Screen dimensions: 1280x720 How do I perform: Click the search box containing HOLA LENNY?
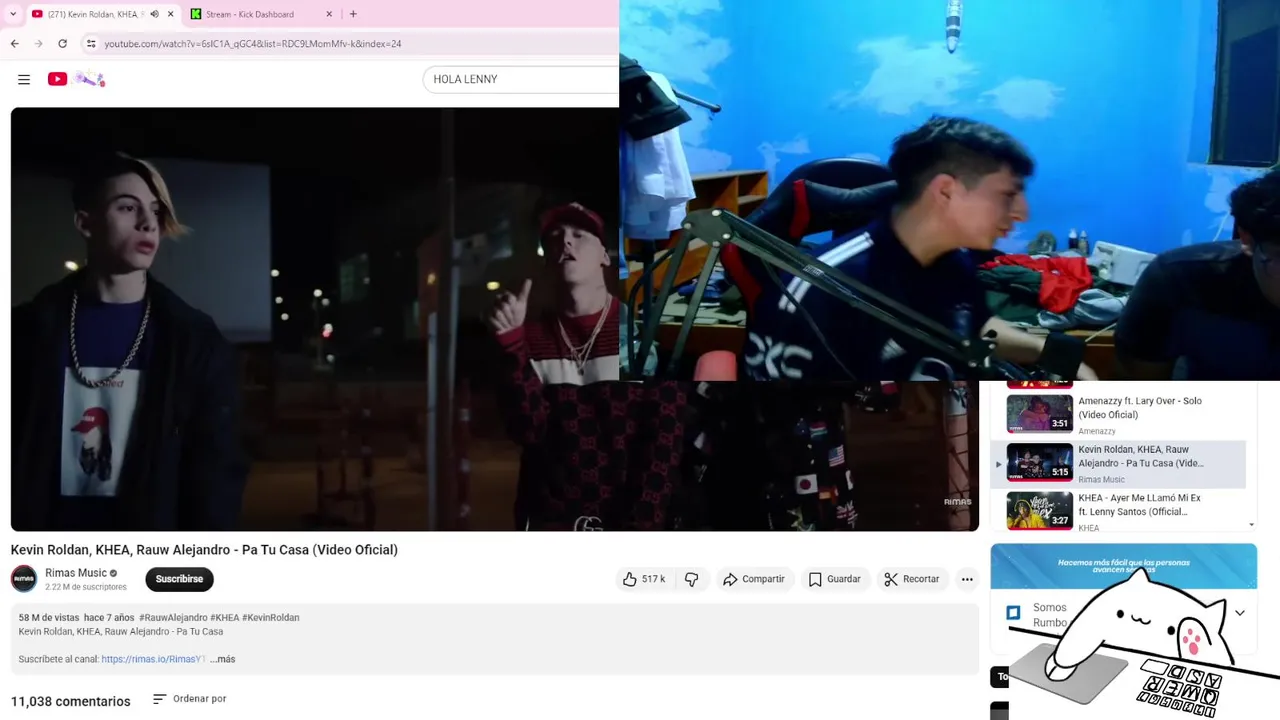pyautogui.click(x=521, y=79)
